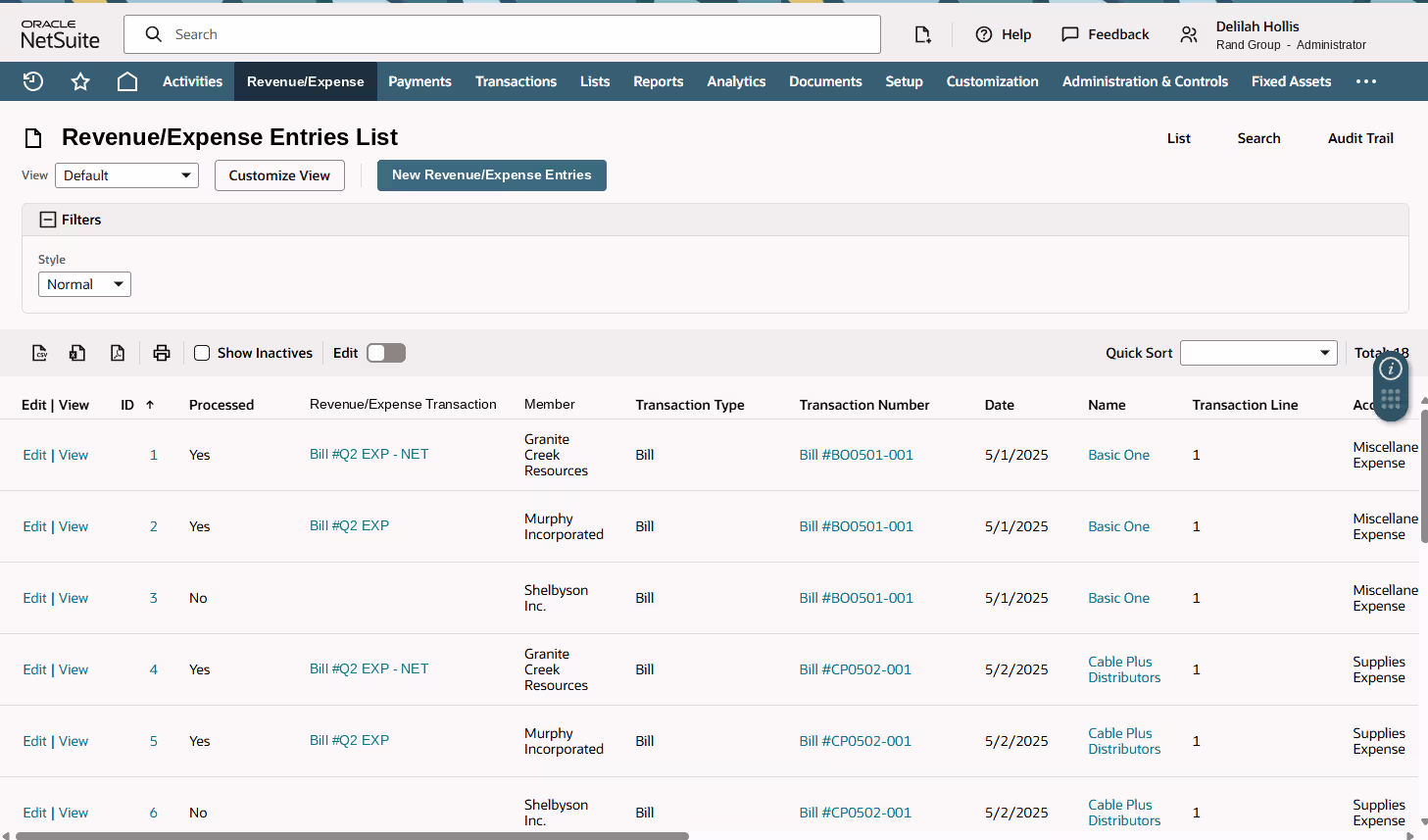The height and width of the screenshot is (840, 1428).
Task: Click the Help question mark icon
Action: tap(984, 34)
